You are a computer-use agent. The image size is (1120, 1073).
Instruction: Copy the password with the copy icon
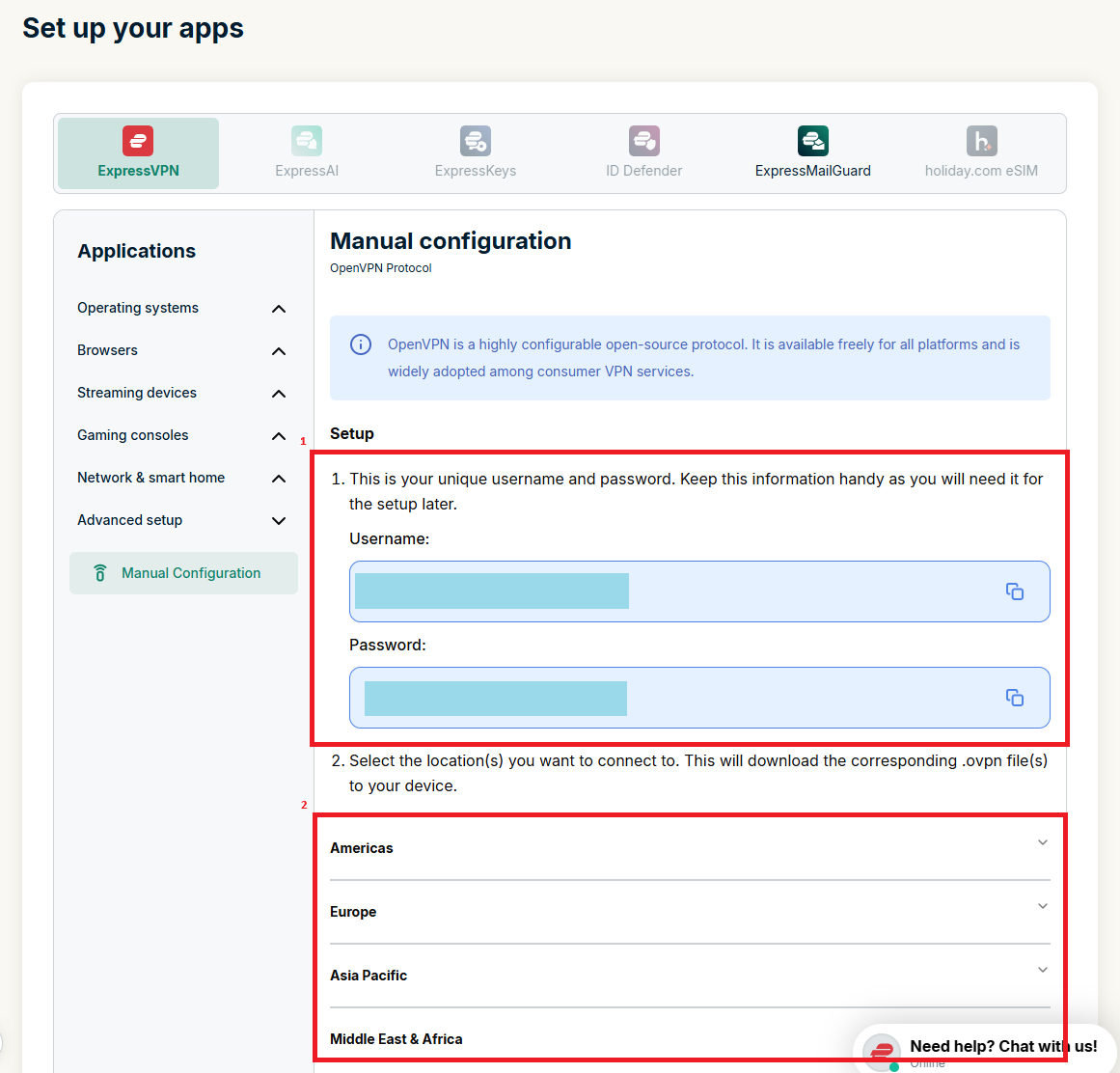[x=1014, y=698]
